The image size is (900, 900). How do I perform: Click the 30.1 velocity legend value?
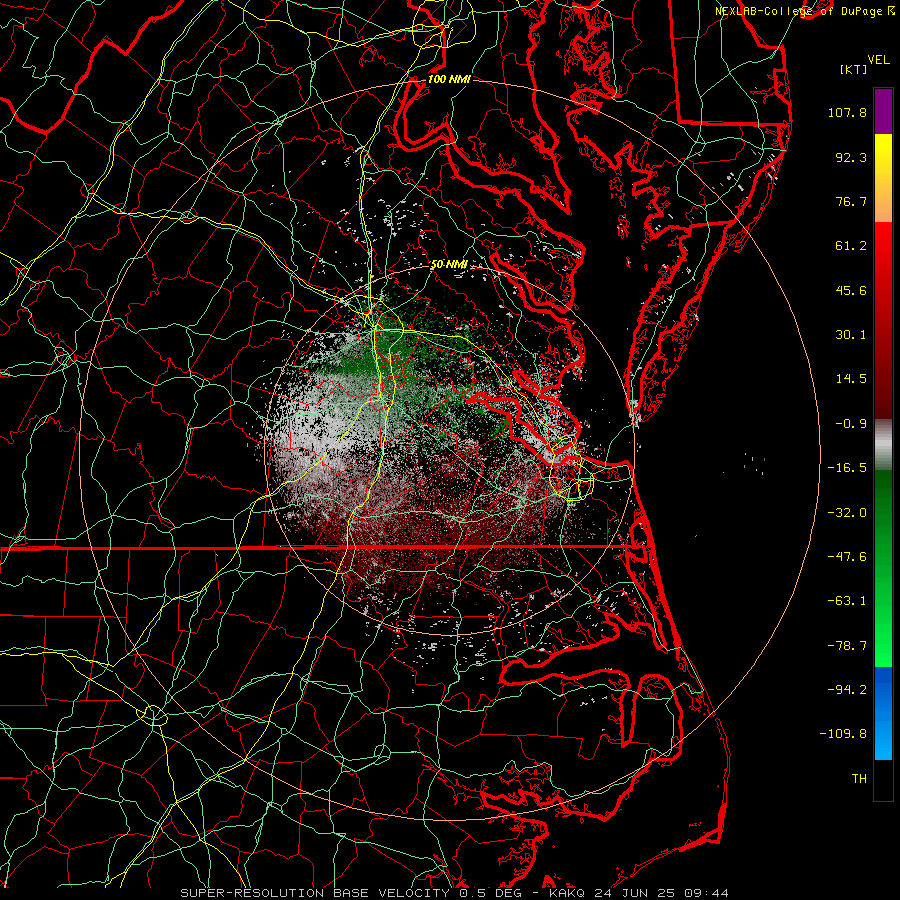(851, 335)
